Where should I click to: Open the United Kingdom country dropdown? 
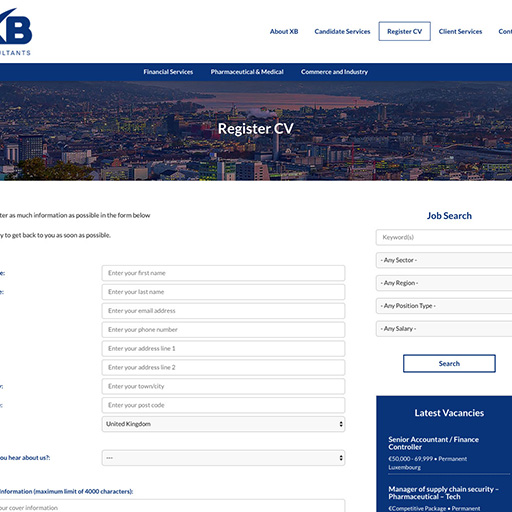[223, 424]
